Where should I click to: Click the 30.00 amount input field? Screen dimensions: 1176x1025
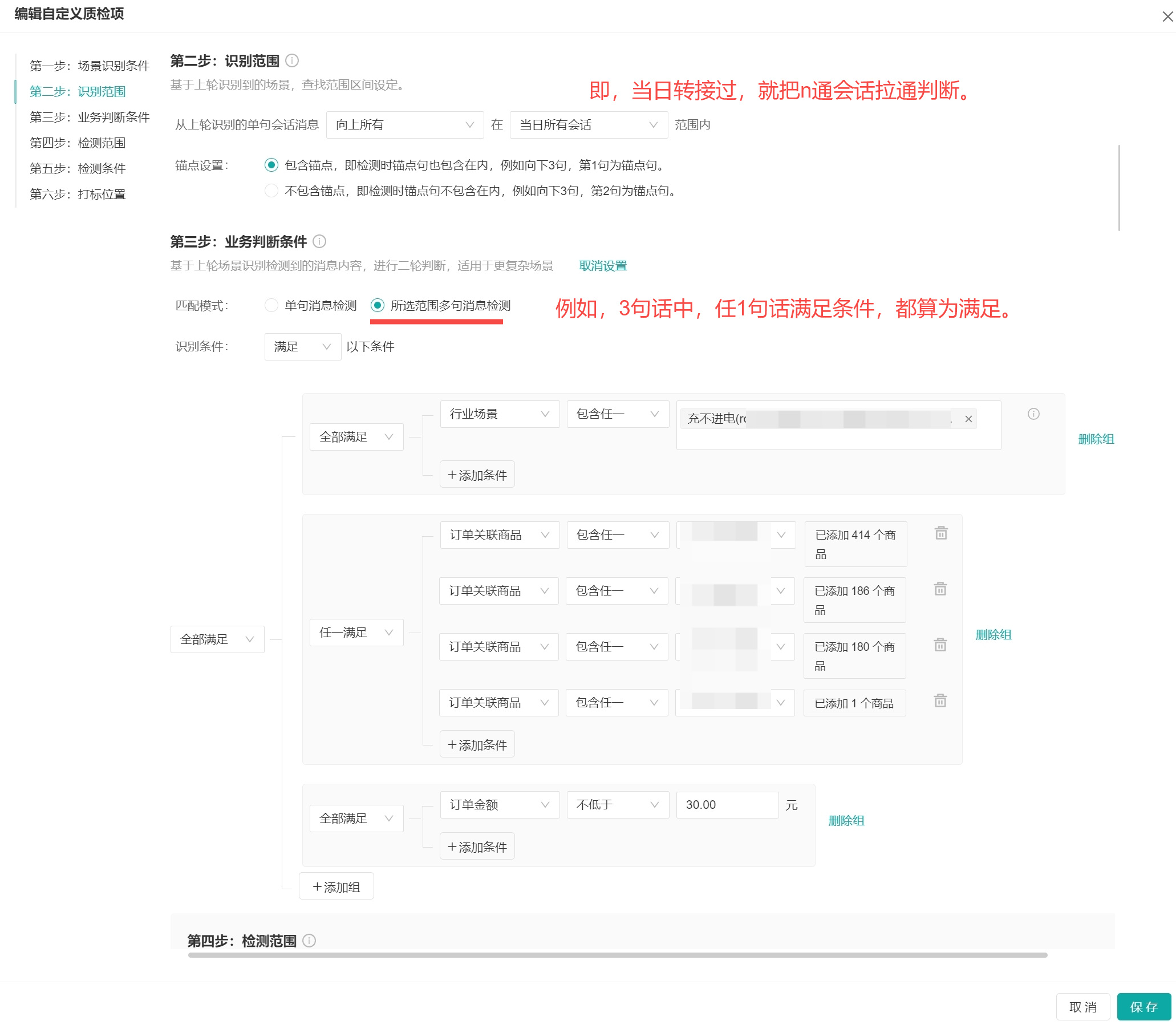pos(727,805)
